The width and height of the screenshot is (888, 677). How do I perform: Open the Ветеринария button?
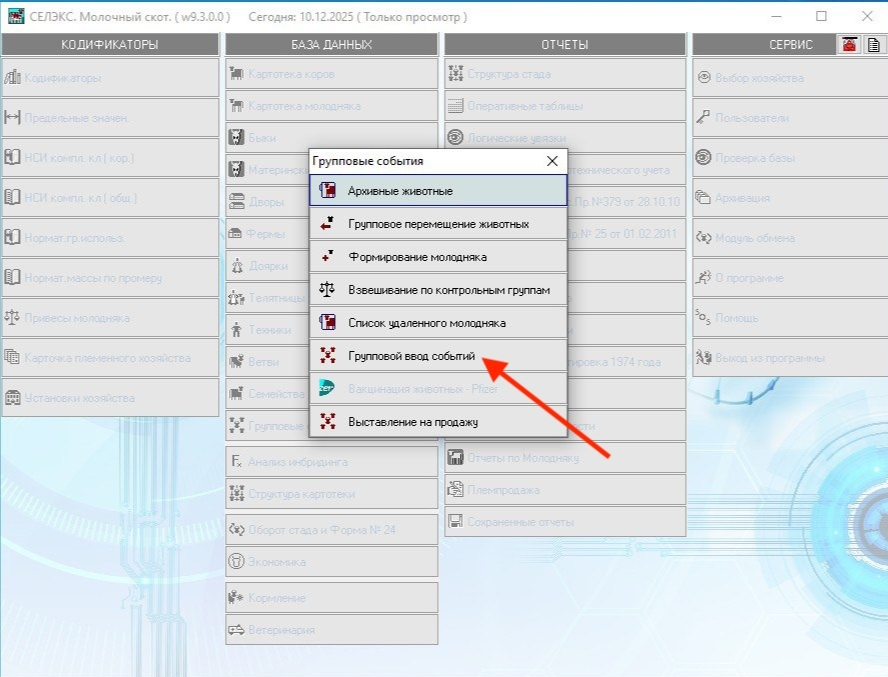coord(331,629)
